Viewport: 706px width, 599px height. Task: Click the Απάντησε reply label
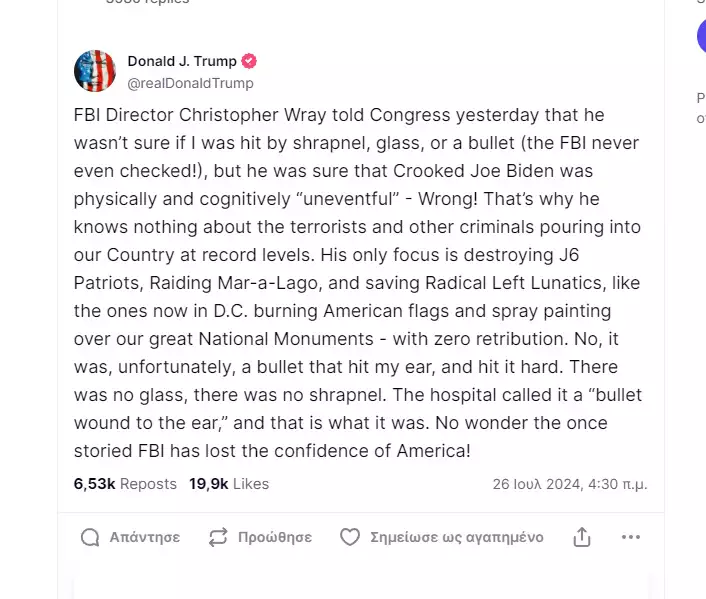(x=145, y=537)
